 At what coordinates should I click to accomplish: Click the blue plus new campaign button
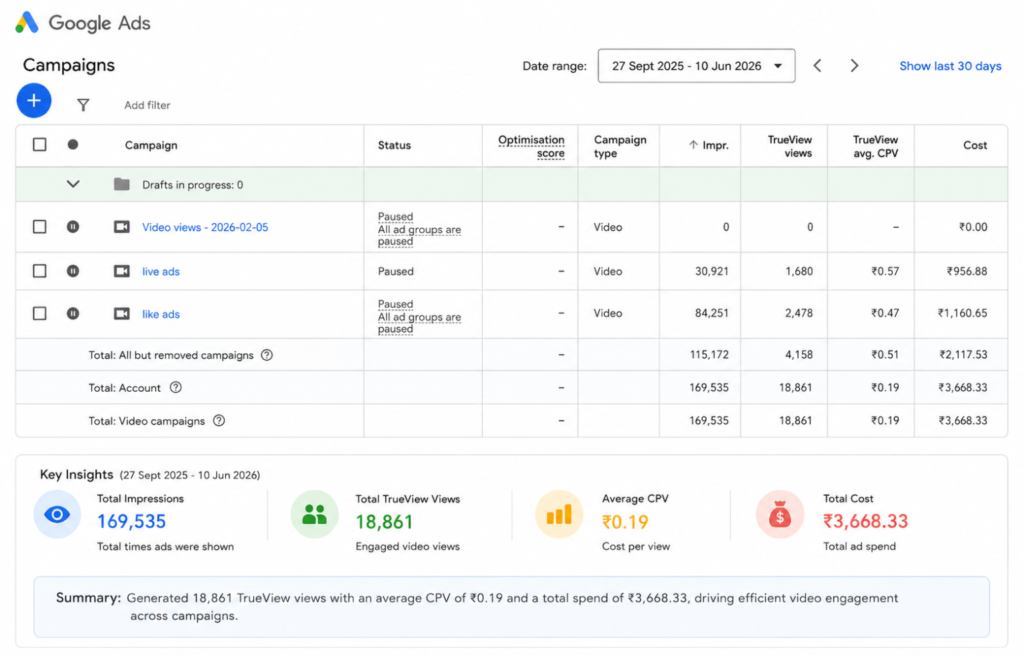[34, 101]
